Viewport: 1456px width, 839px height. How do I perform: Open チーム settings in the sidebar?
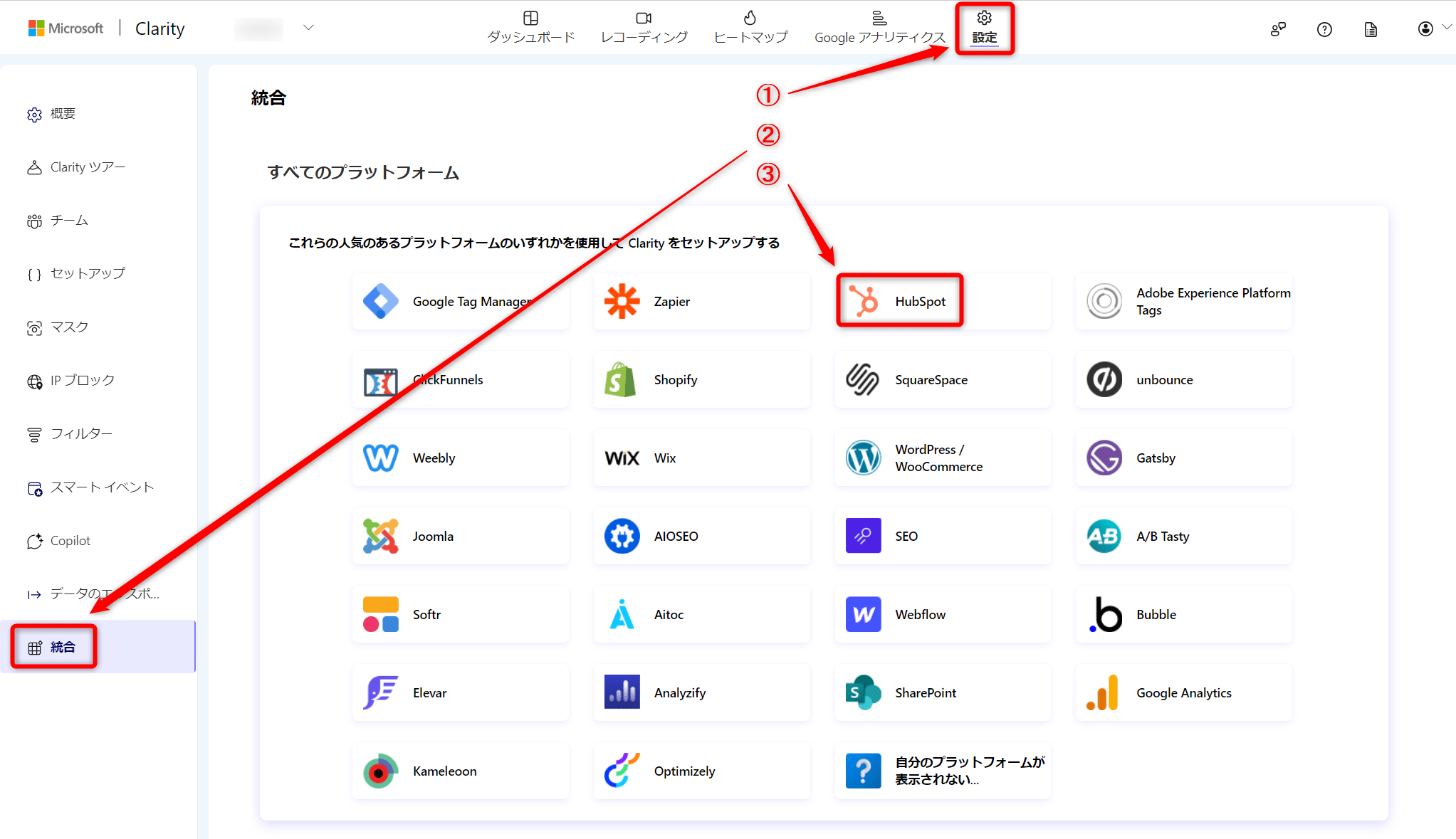[98, 221]
